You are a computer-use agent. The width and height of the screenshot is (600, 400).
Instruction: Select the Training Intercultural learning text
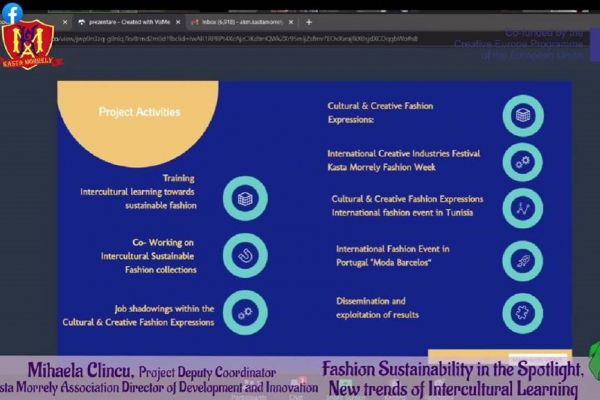click(x=138, y=191)
